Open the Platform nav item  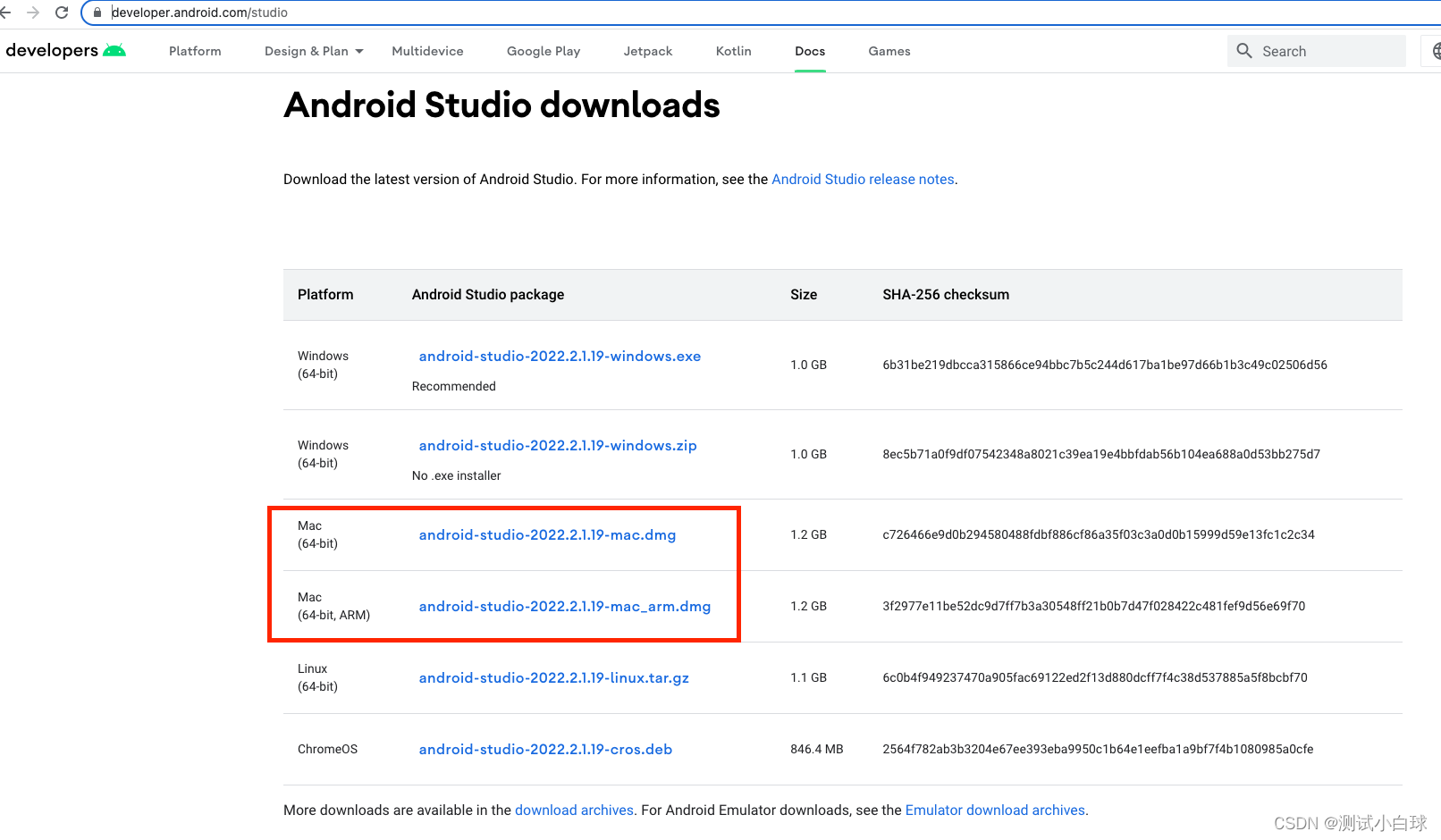(x=195, y=51)
